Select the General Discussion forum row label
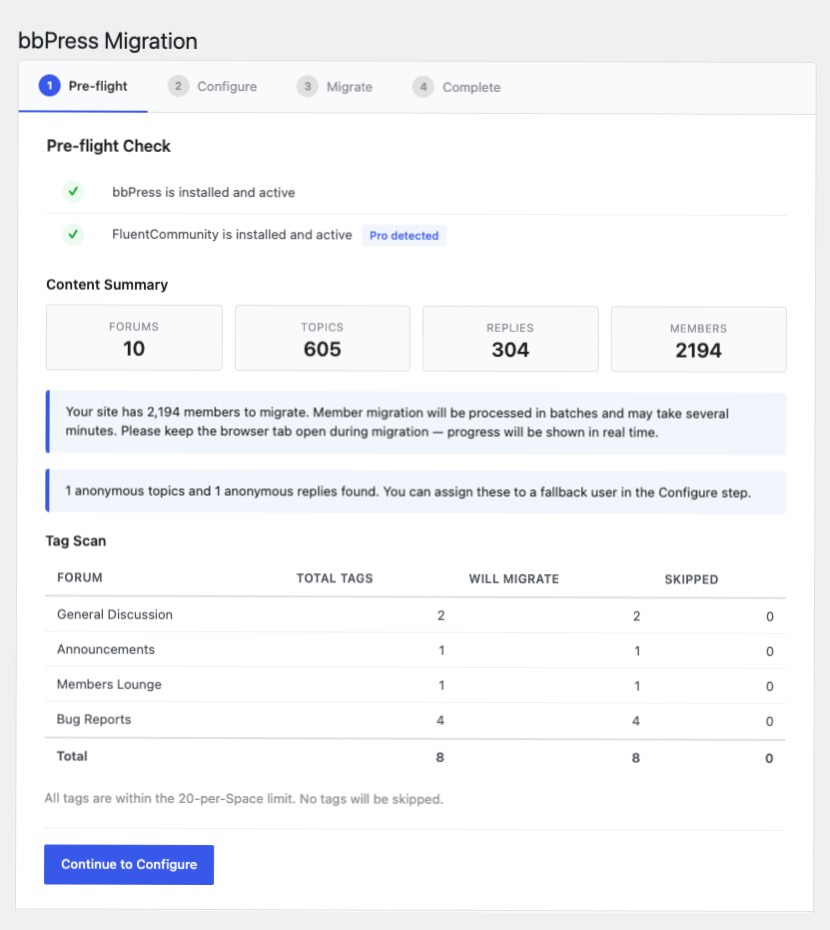 click(x=115, y=614)
